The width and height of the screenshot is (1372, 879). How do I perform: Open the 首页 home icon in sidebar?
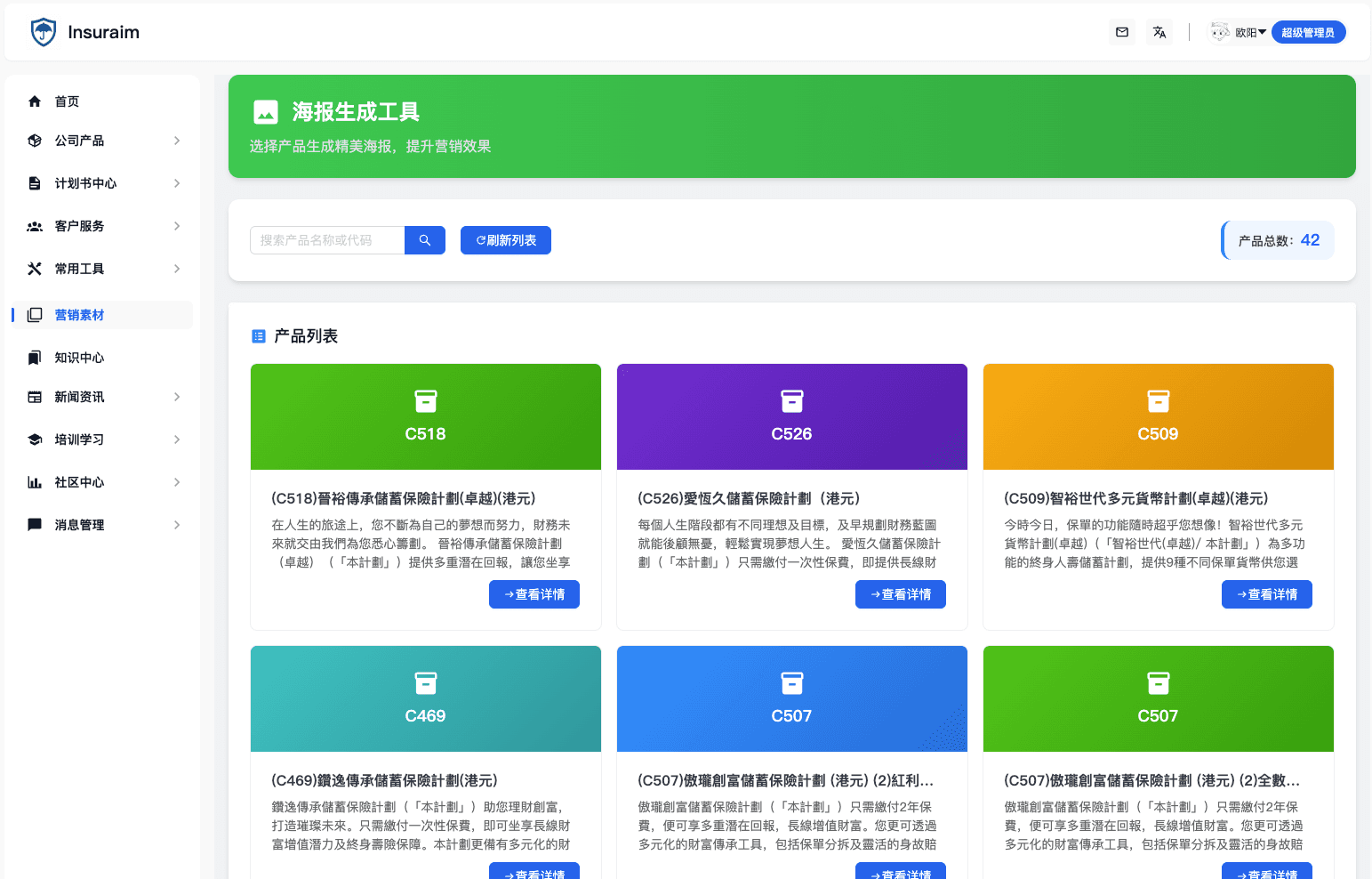33,101
